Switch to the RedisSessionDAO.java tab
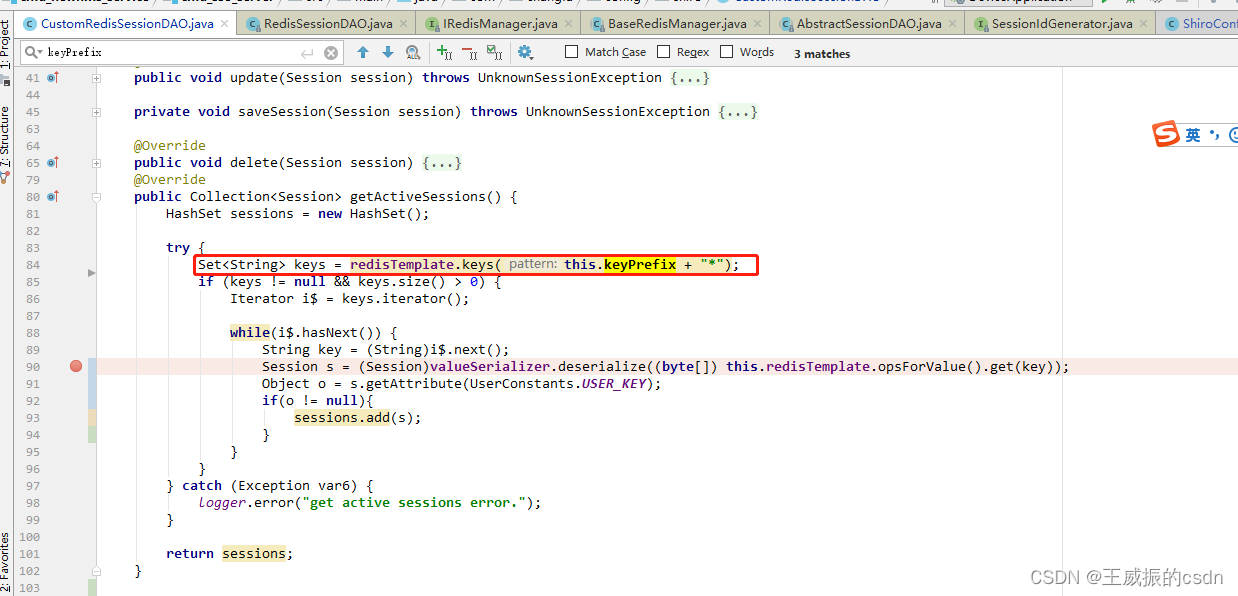Screen dimensions: 1238x596 click(328, 23)
